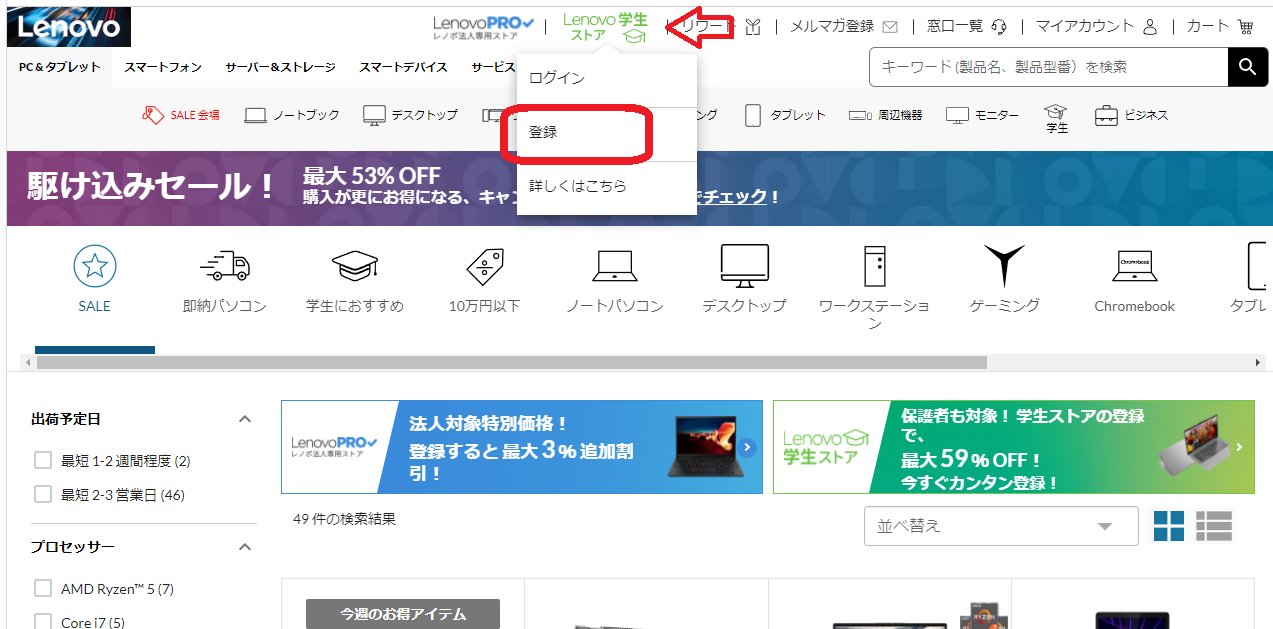This screenshot has width=1273, height=629.
Task: Click the person icon beside マイアカウント
Action: tap(1149, 26)
